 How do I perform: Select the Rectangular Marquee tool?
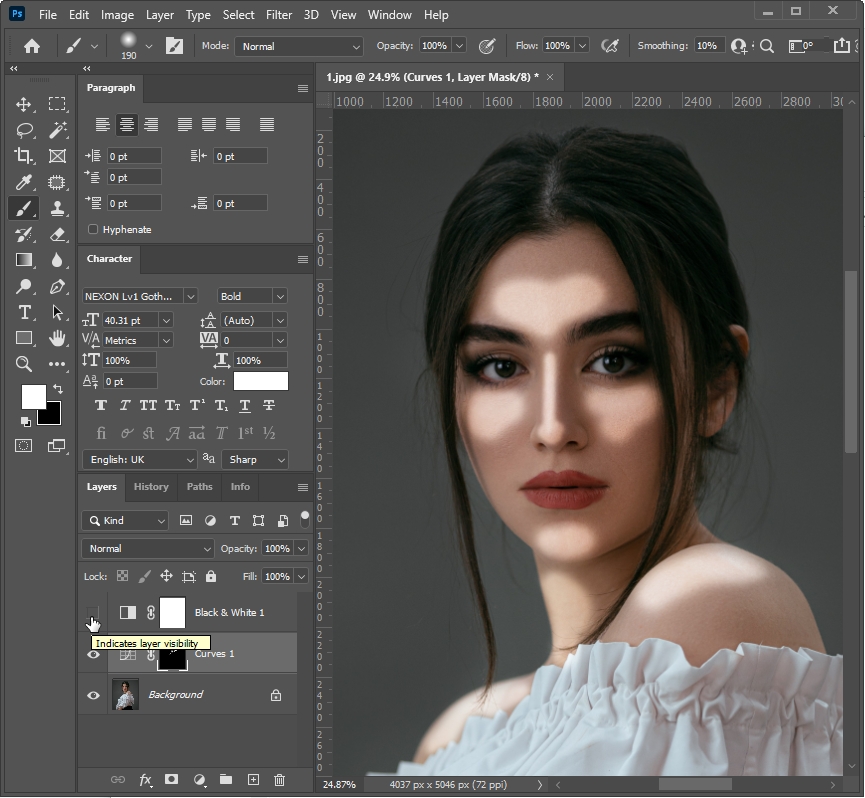coord(57,104)
